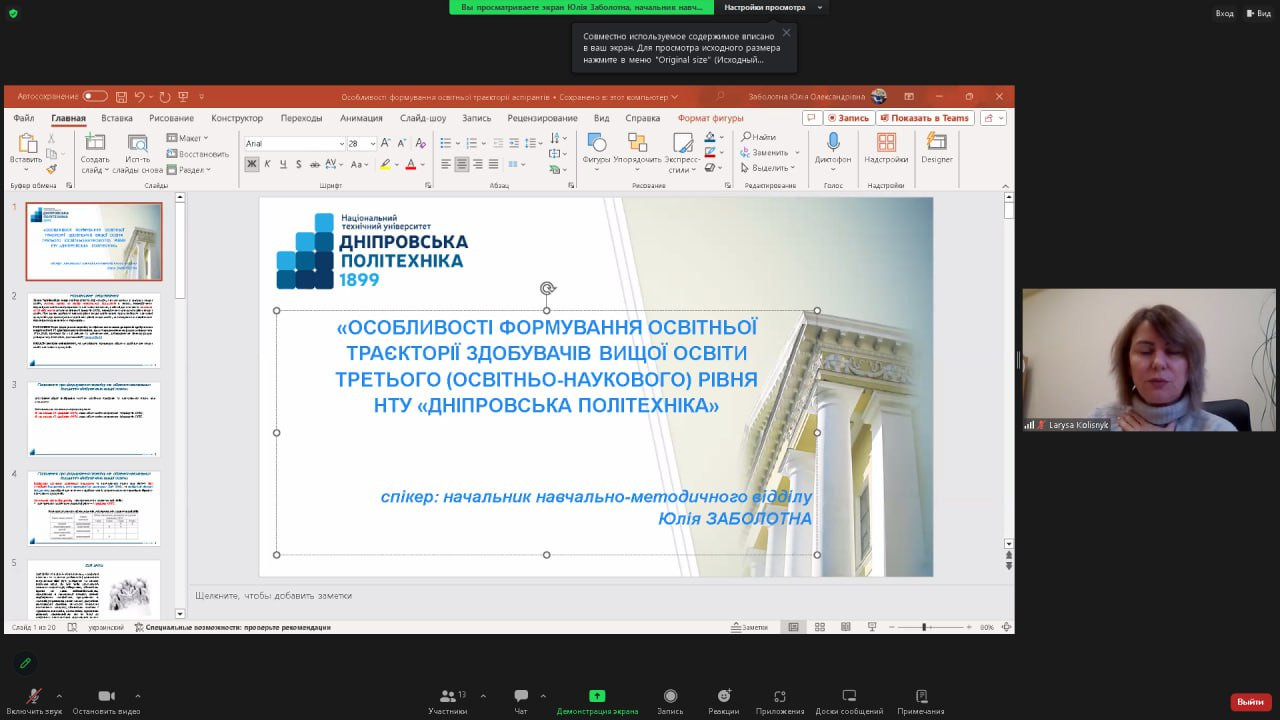Click Найти to search the presentation

click(x=759, y=137)
